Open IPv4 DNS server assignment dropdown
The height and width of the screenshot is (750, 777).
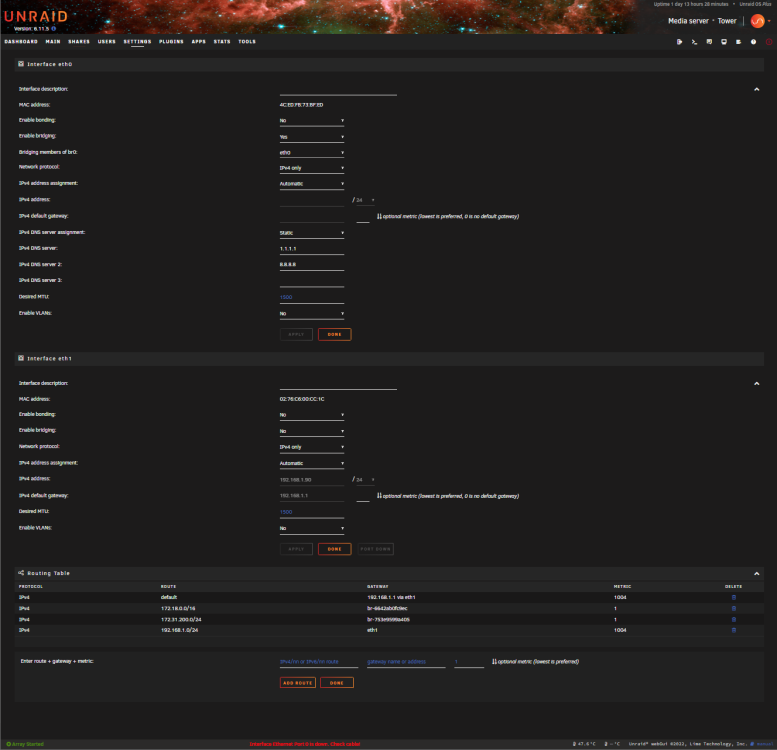click(x=312, y=233)
